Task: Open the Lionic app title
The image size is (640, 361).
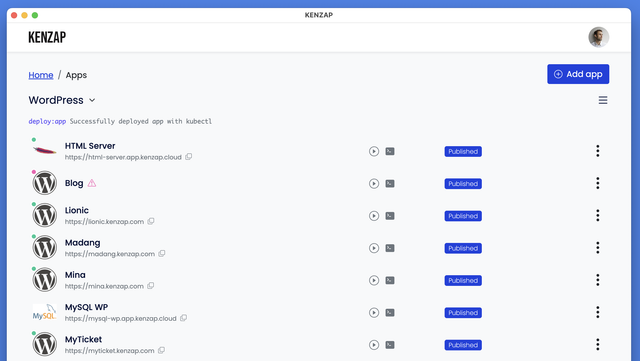Action: (x=77, y=210)
